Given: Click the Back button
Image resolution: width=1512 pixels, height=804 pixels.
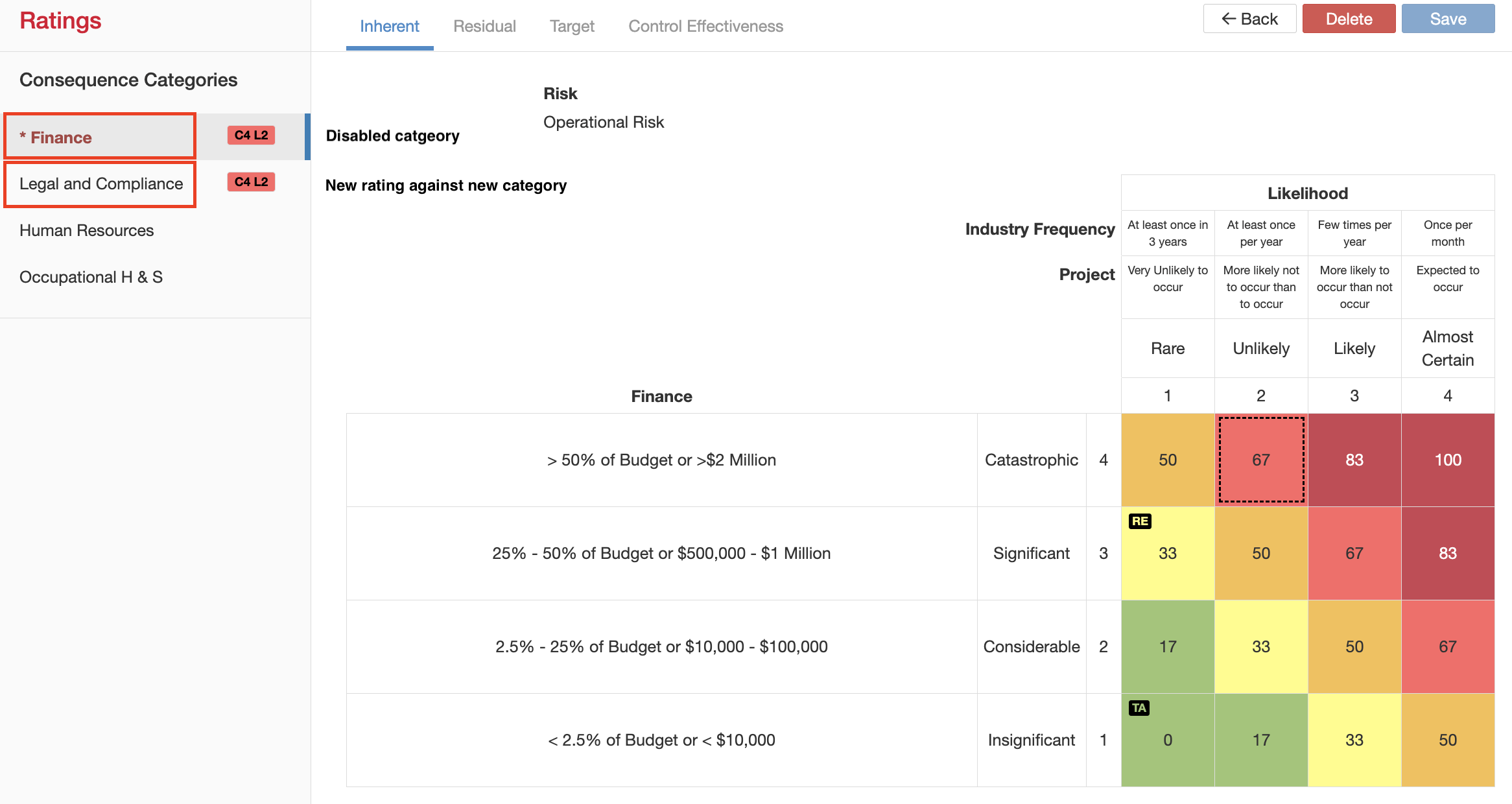Looking at the screenshot, I should (x=1249, y=19).
